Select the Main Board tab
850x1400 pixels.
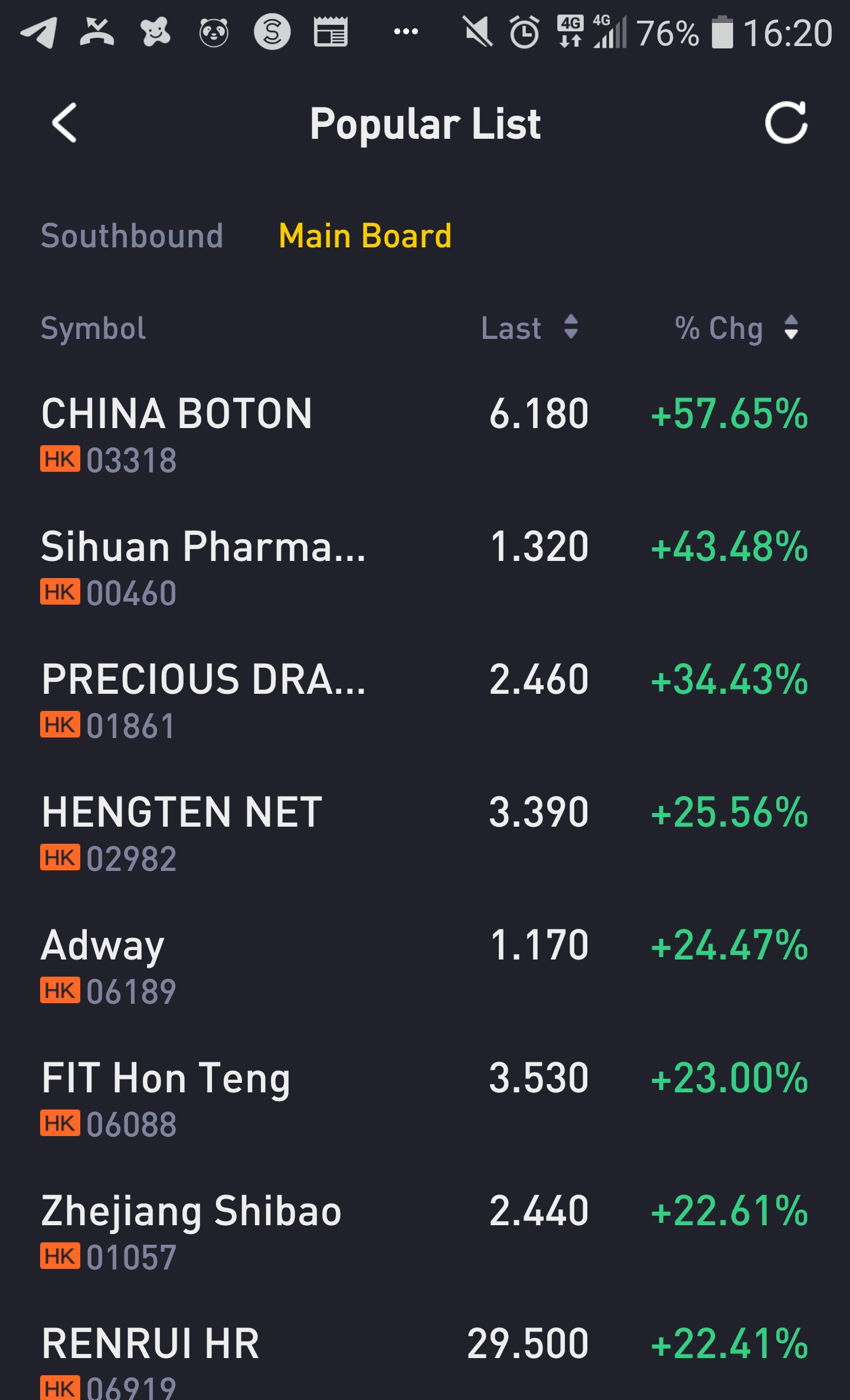coord(365,236)
